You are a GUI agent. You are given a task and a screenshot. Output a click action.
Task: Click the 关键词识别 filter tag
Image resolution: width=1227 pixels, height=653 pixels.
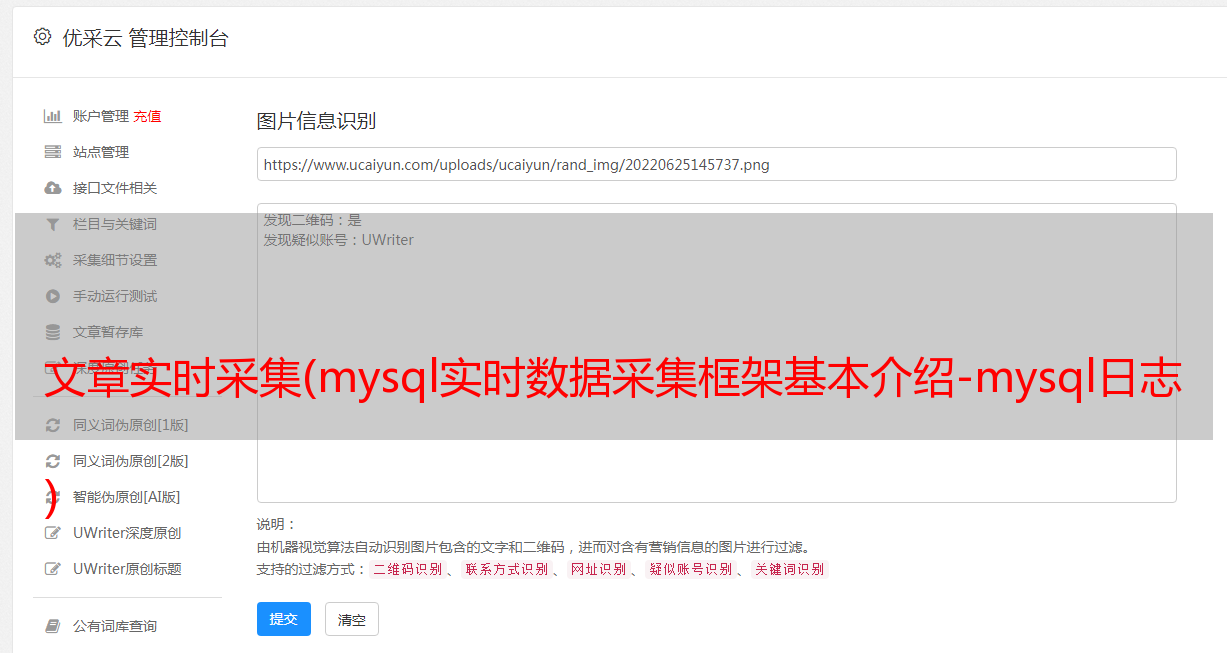pyautogui.click(x=789, y=569)
